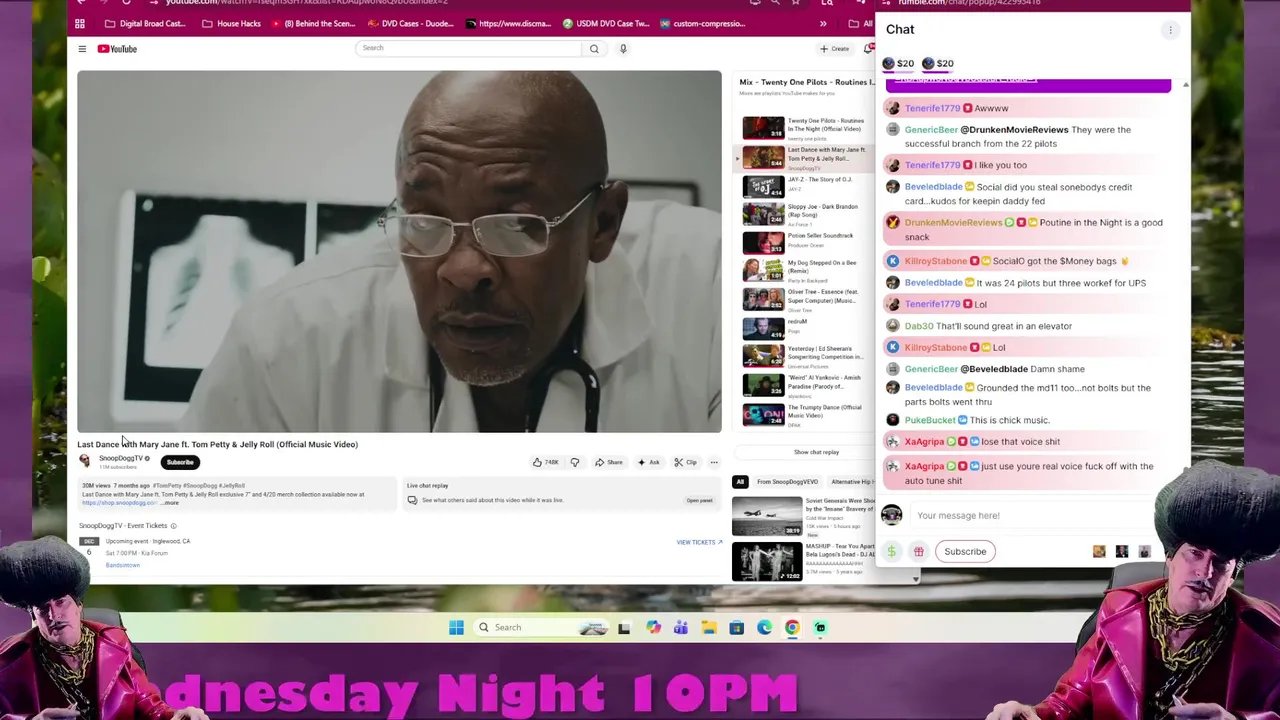Subscribe to SnoopDoggTV
Image resolution: width=1280 pixels, height=720 pixels.
click(x=180, y=462)
